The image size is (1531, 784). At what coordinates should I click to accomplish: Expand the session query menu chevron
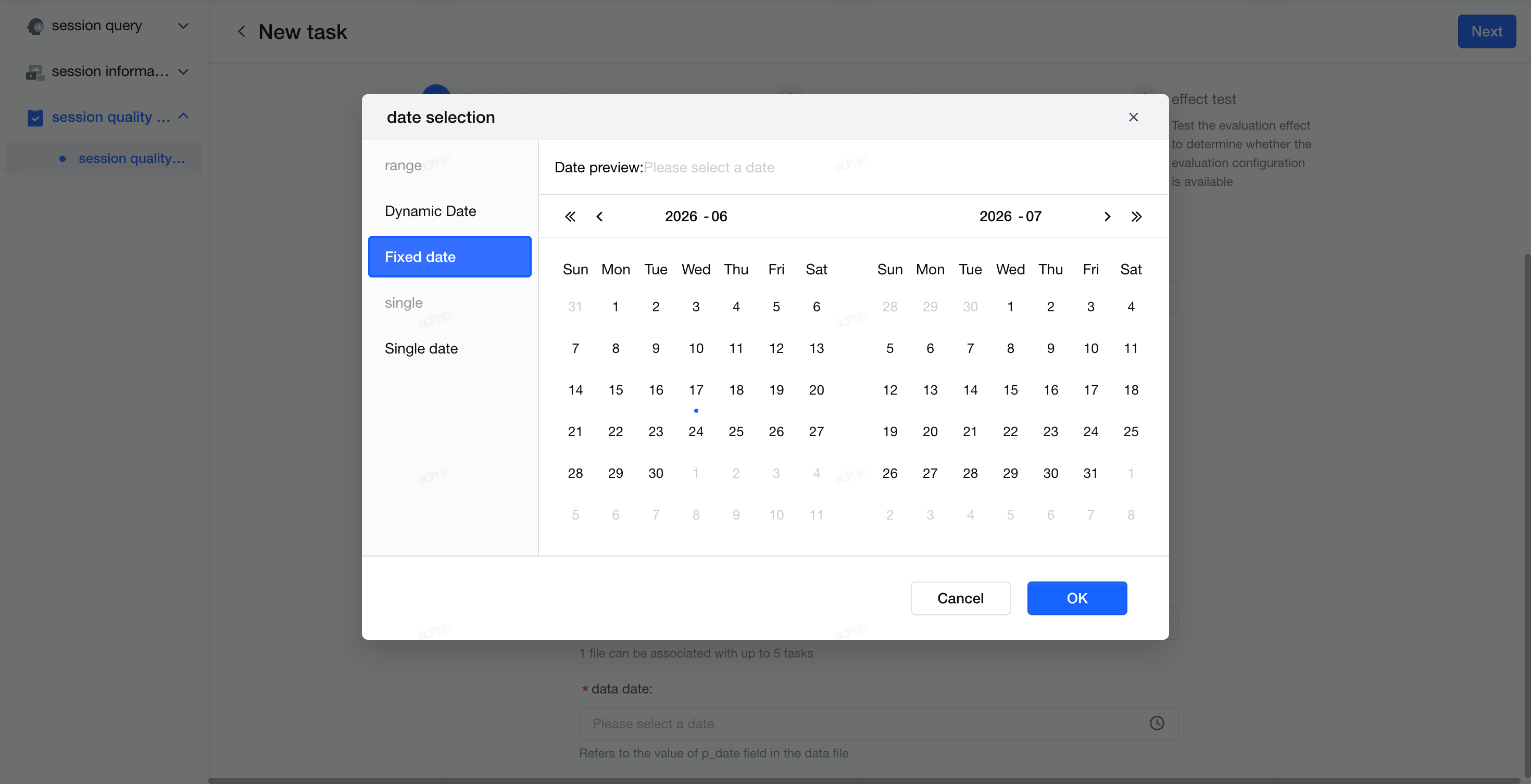pyautogui.click(x=183, y=26)
